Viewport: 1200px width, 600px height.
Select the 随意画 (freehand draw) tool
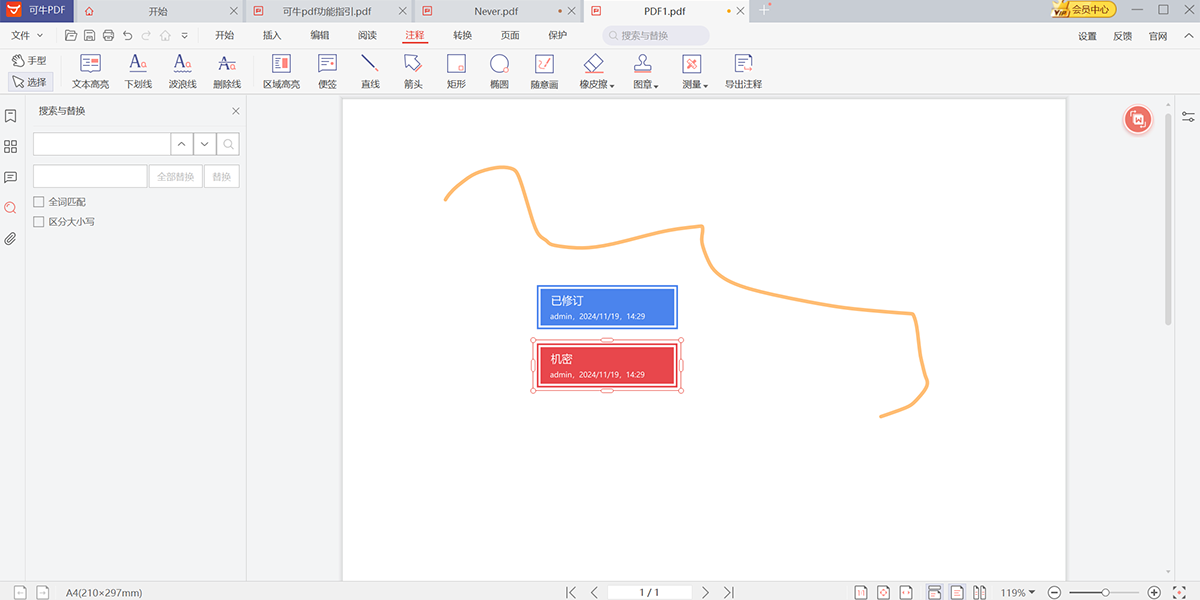(543, 71)
